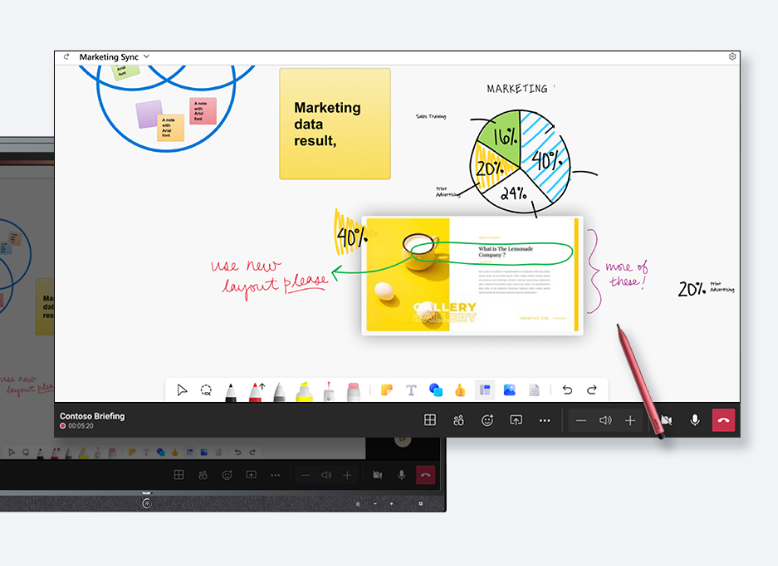Select the "more of these!" annotation

pos(626,274)
